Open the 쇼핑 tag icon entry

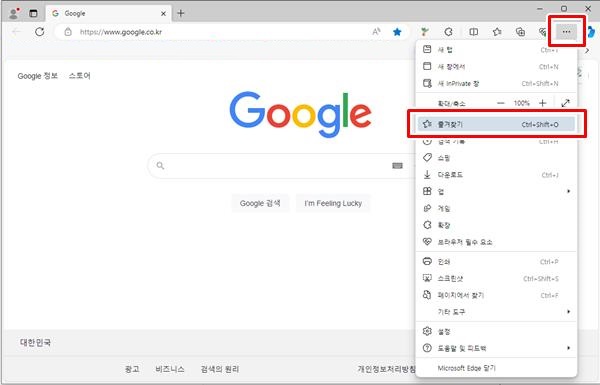496,158
